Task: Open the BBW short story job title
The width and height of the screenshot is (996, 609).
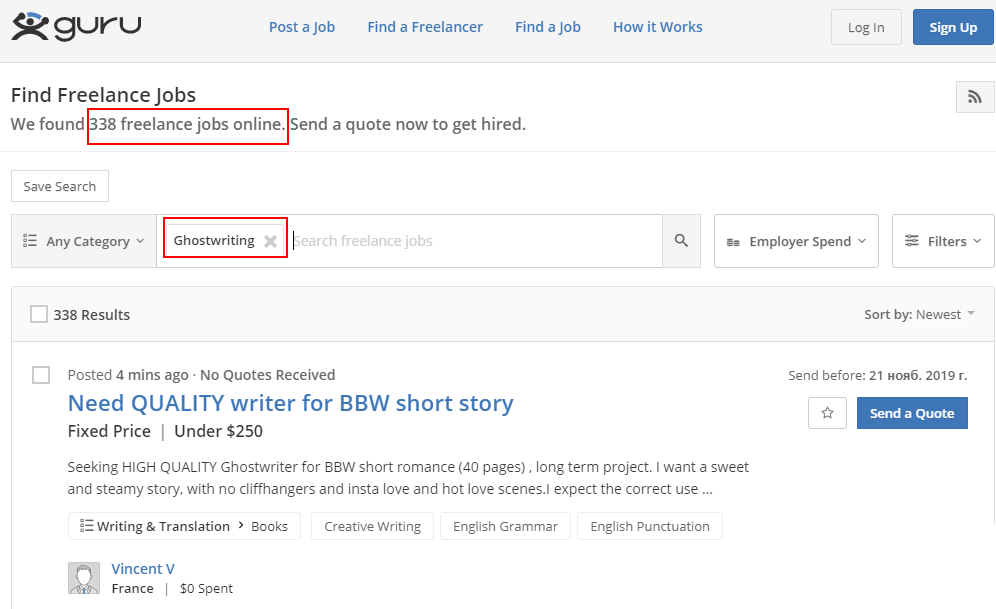Action: 290,403
